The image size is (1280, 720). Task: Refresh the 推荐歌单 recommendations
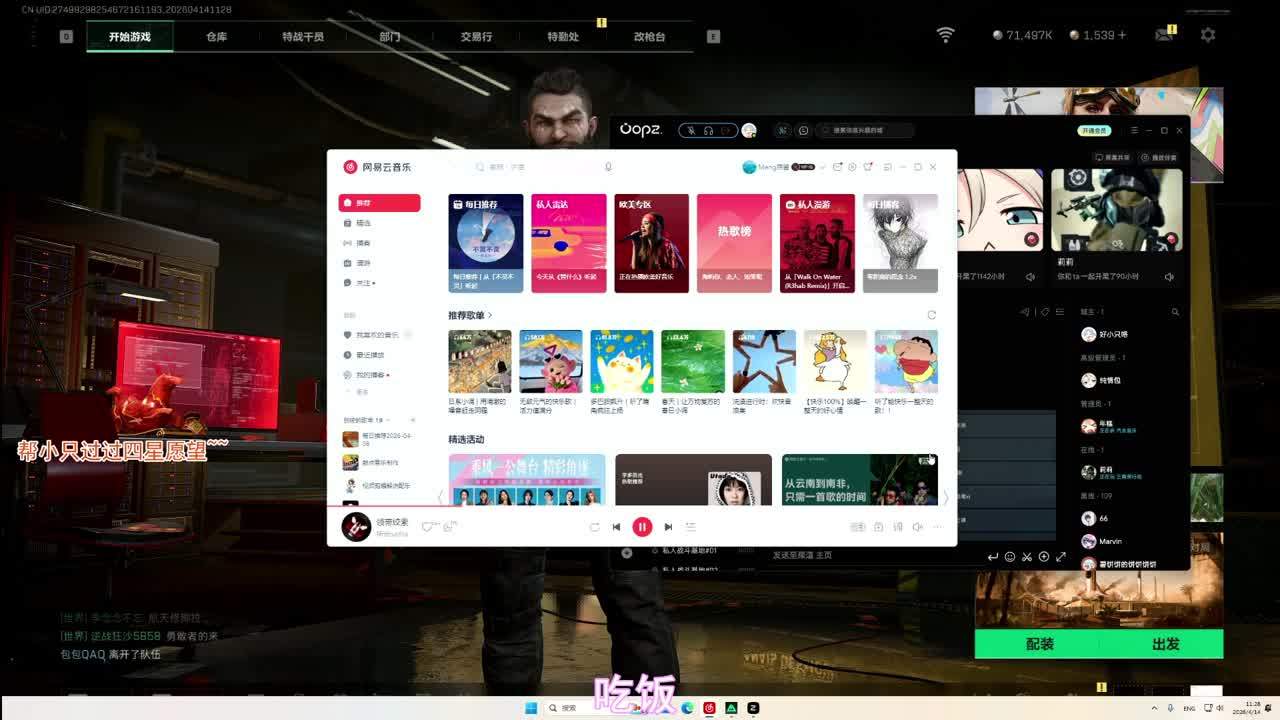[932, 315]
